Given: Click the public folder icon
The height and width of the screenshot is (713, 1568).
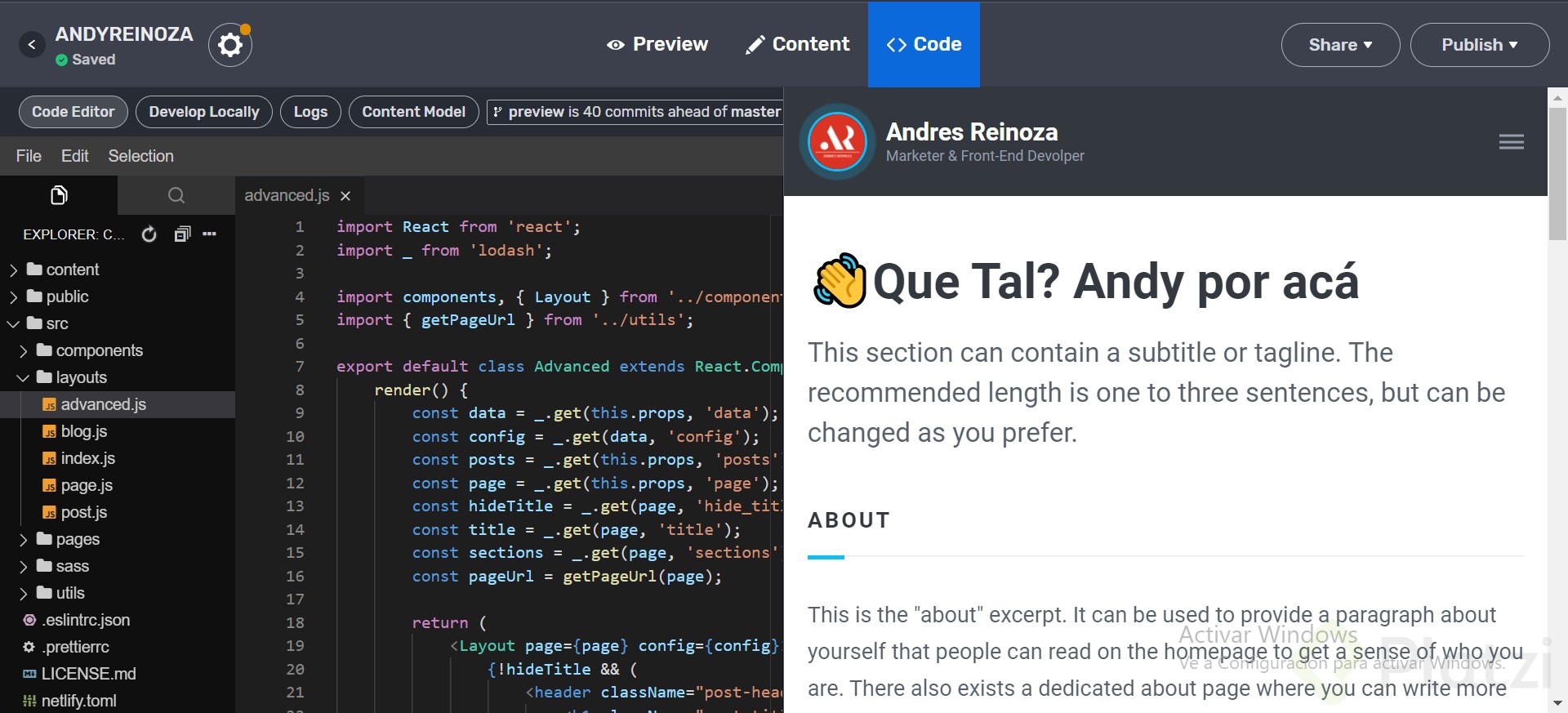Looking at the screenshot, I should pos(34,296).
